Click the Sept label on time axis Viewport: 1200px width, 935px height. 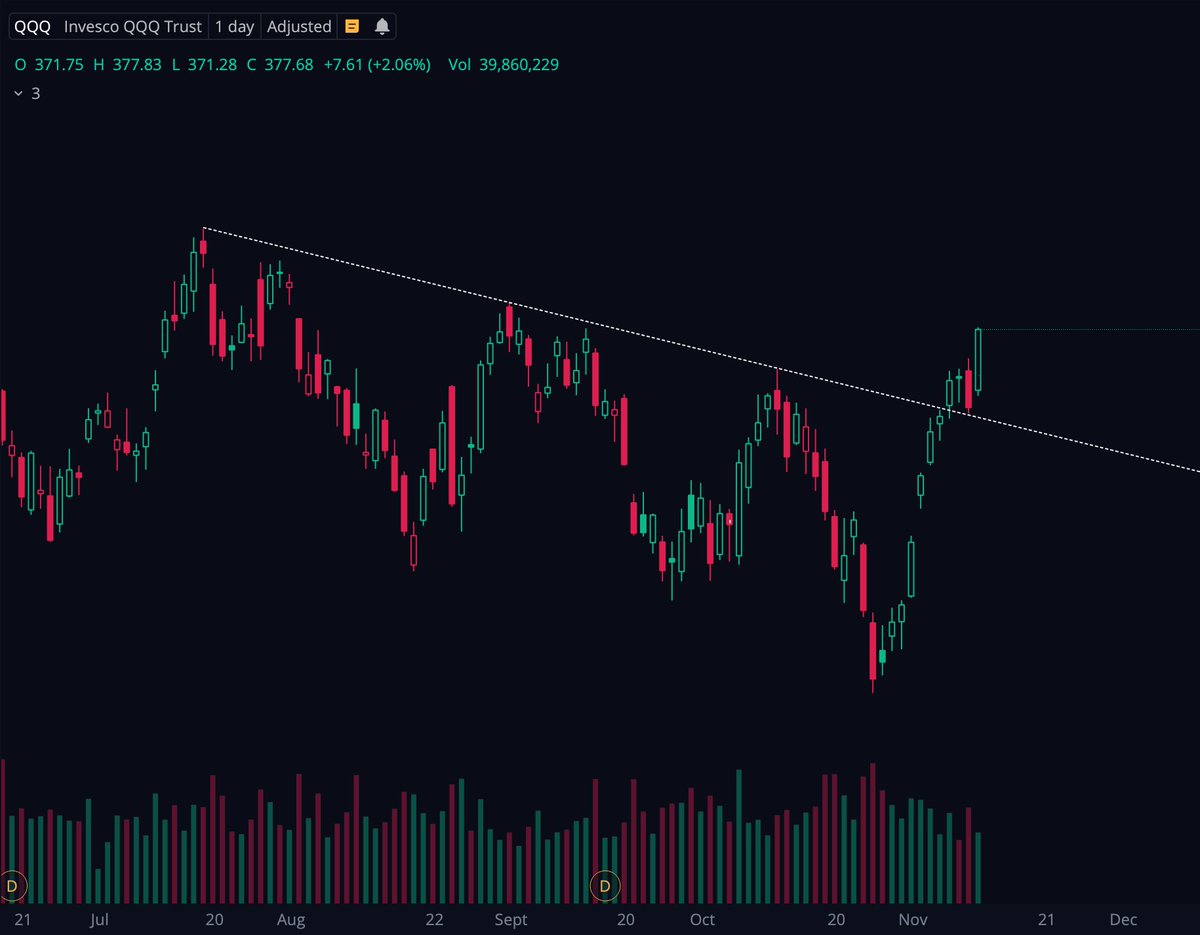click(510, 919)
